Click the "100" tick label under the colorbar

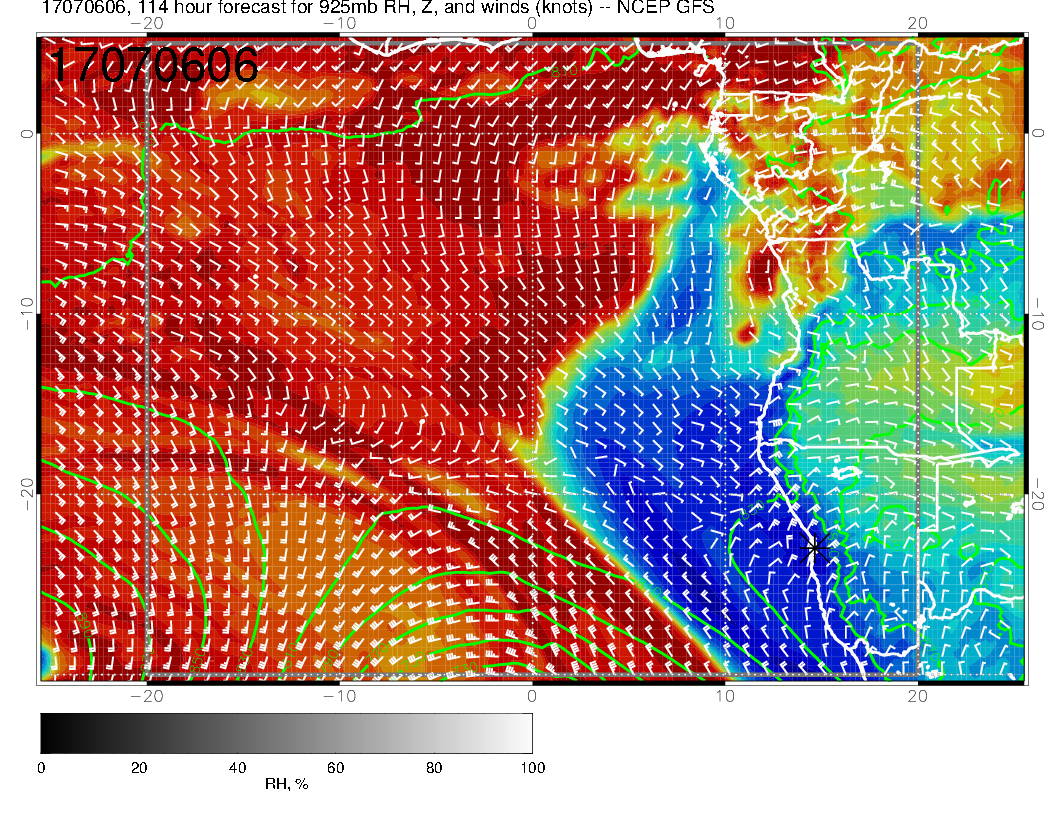click(x=532, y=767)
